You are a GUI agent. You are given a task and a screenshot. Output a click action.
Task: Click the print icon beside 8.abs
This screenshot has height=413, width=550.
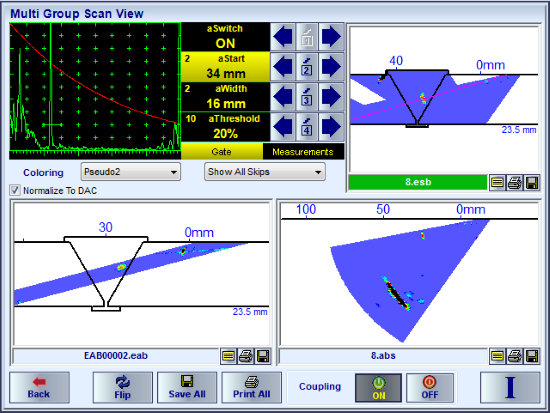coord(515,357)
